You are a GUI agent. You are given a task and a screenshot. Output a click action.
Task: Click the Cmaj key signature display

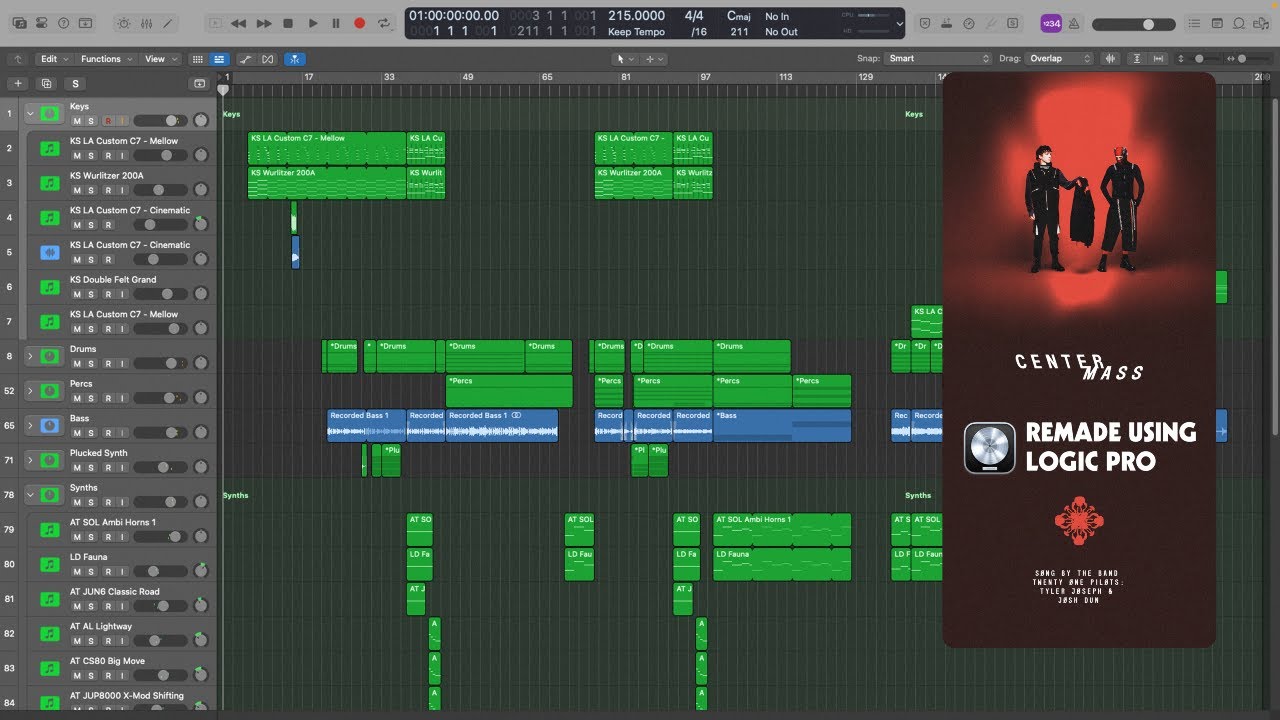pos(738,16)
